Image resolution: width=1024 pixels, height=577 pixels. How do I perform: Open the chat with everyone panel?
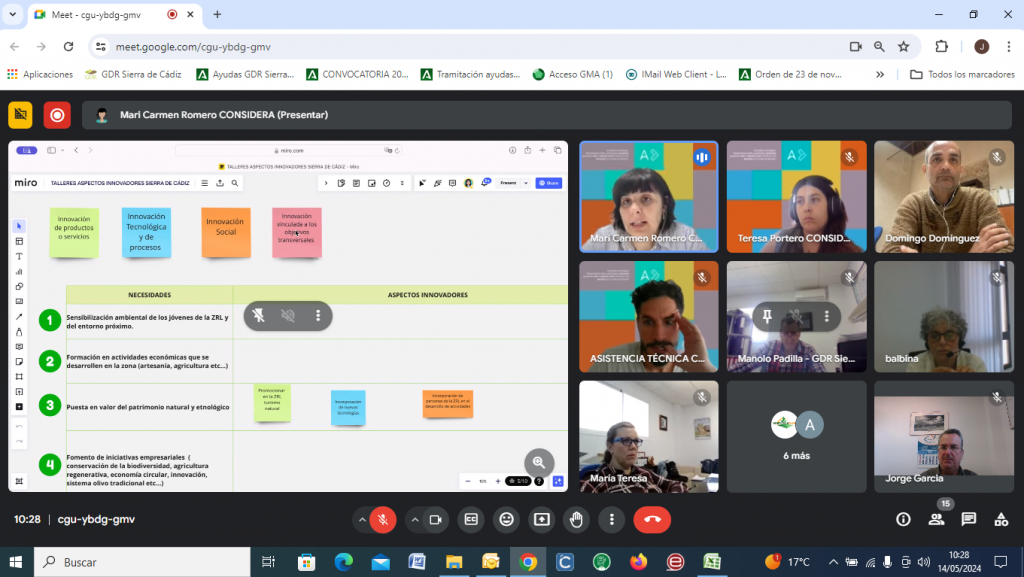968,520
